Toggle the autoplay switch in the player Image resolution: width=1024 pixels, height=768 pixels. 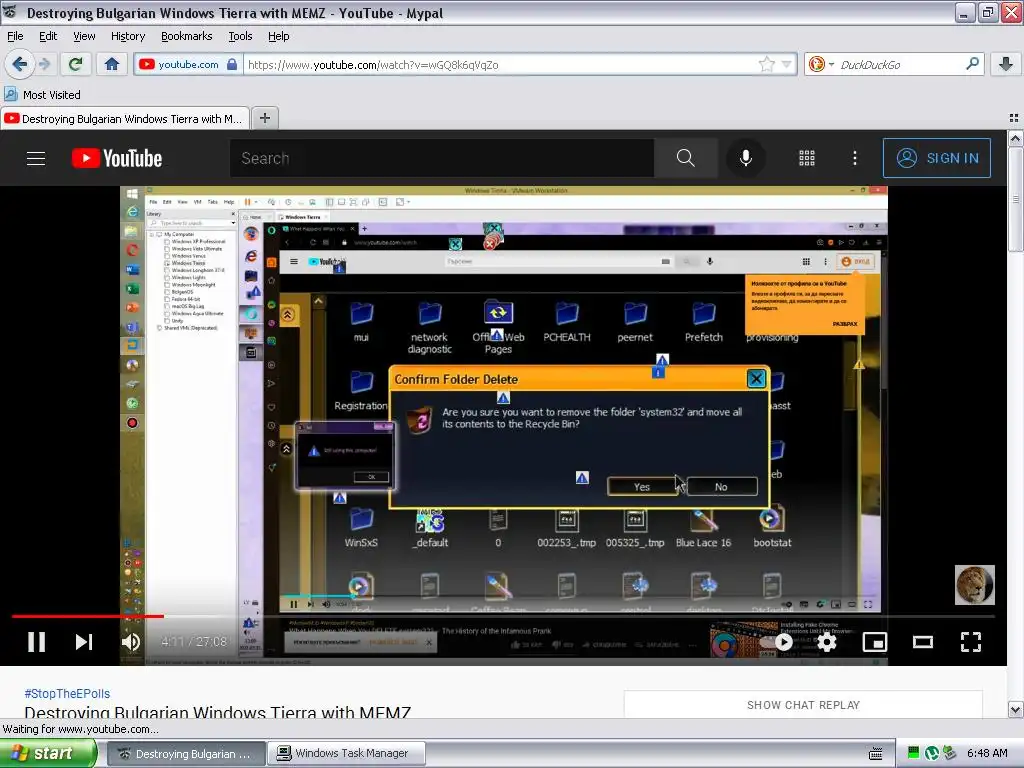[x=776, y=642]
